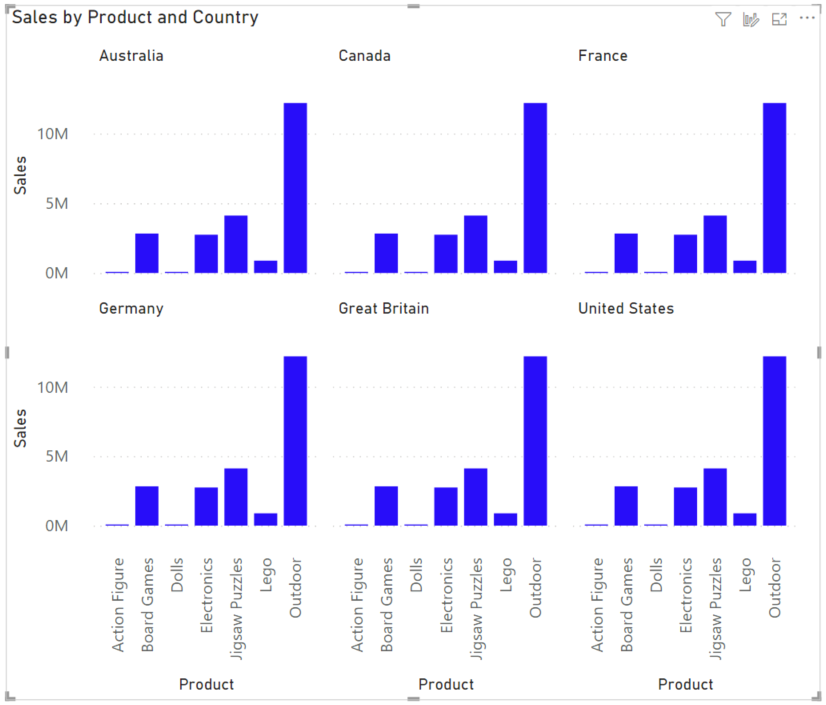Image resolution: width=826 pixels, height=705 pixels.
Task: Click the Product axis title under United States
Action: point(685,684)
